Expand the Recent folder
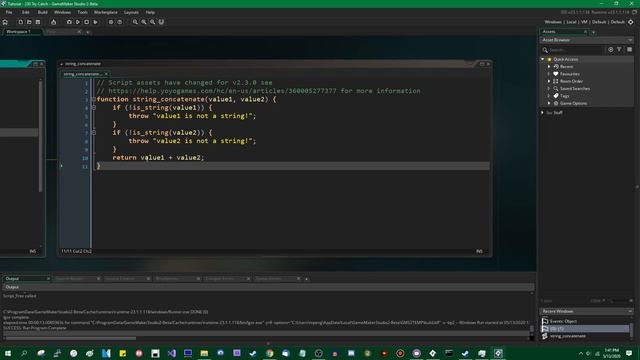 (549, 67)
